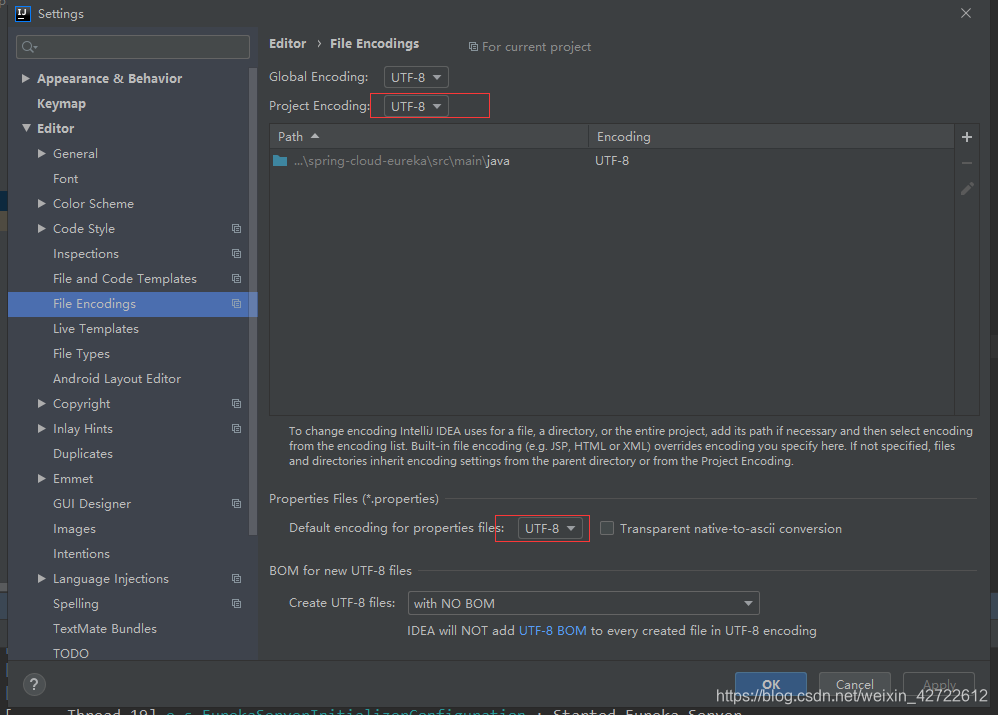Click the folder icon on the java path row
This screenshot has height=715, width=998.
pyautogui.click(x=280, y=160)
